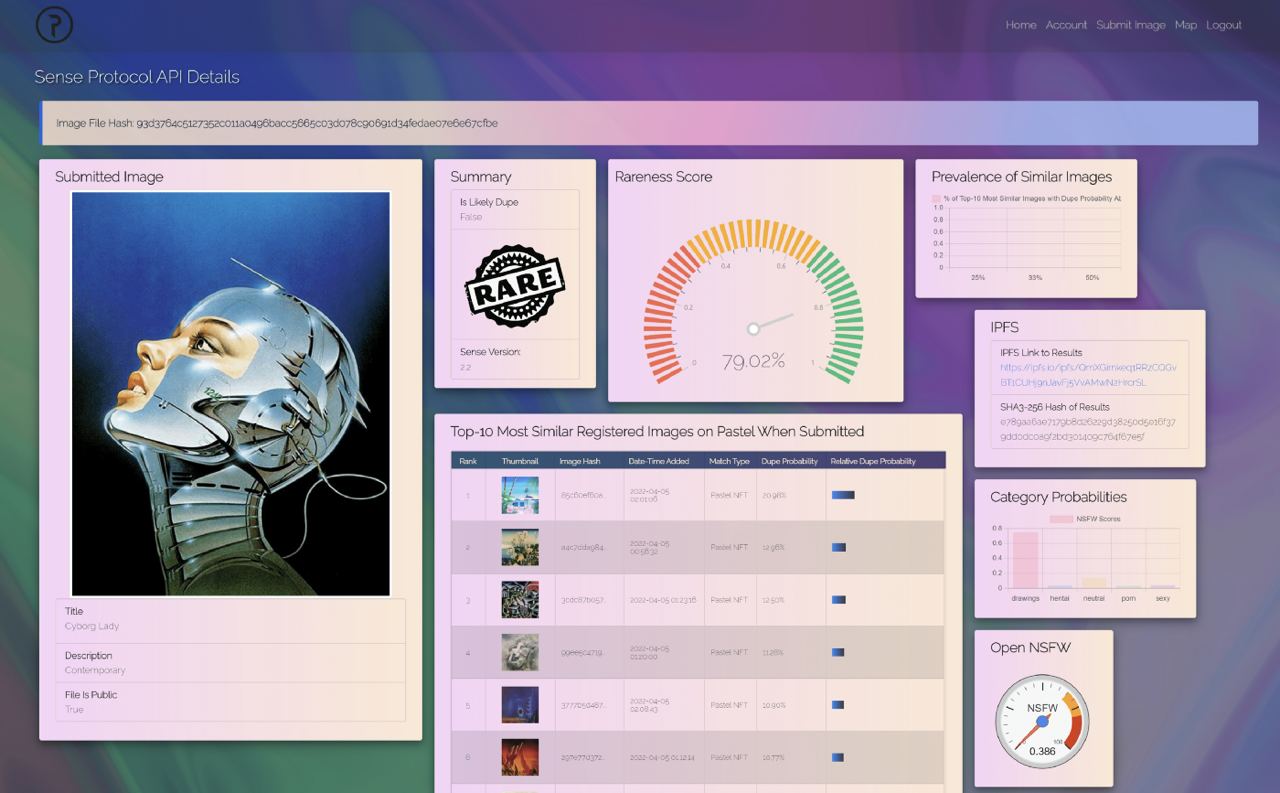Go to the Account page
The height and width of the screenshot is (793, 1280).
[x=1066, y=25]
